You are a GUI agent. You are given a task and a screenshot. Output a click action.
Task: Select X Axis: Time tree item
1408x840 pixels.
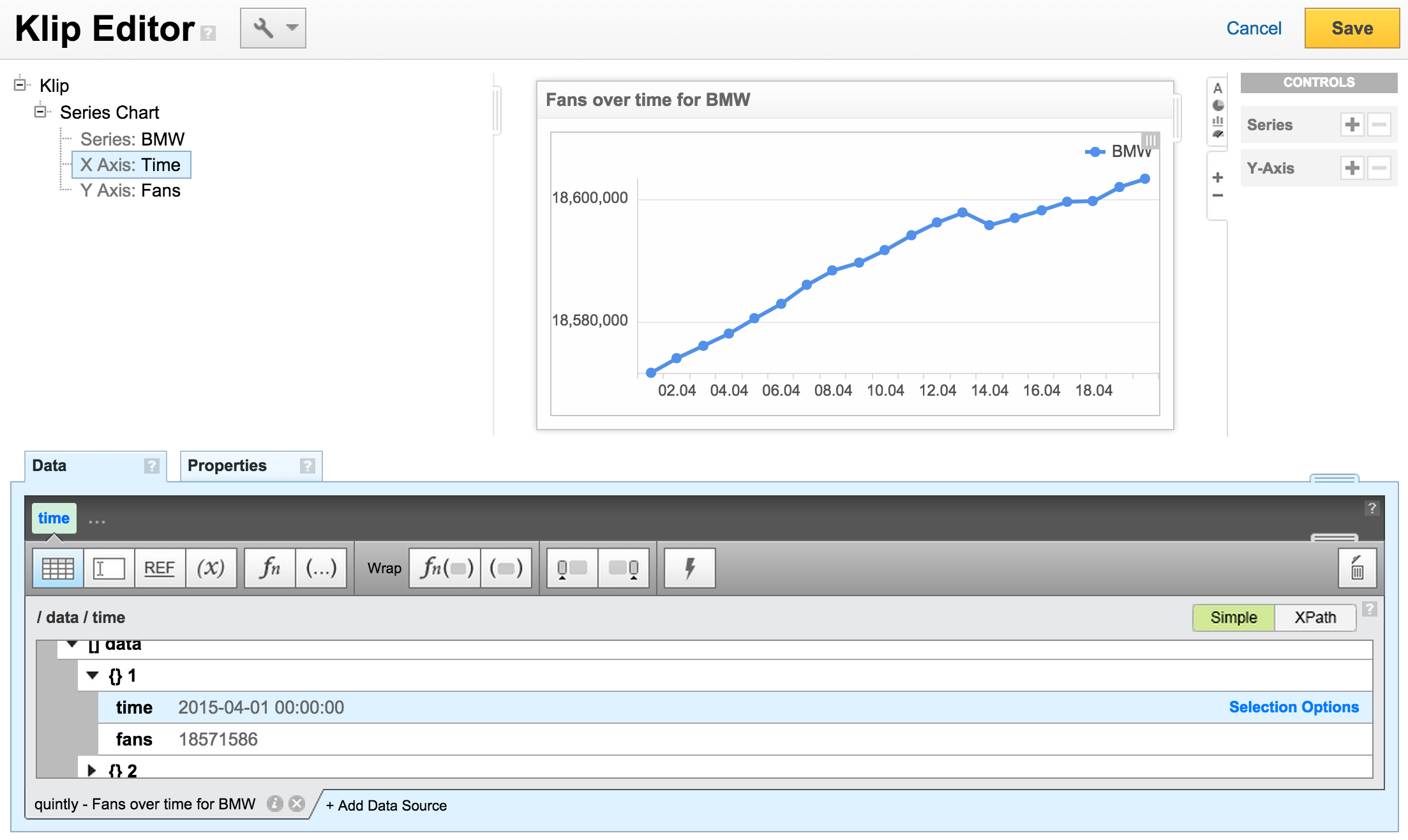(x=131, y=165)
